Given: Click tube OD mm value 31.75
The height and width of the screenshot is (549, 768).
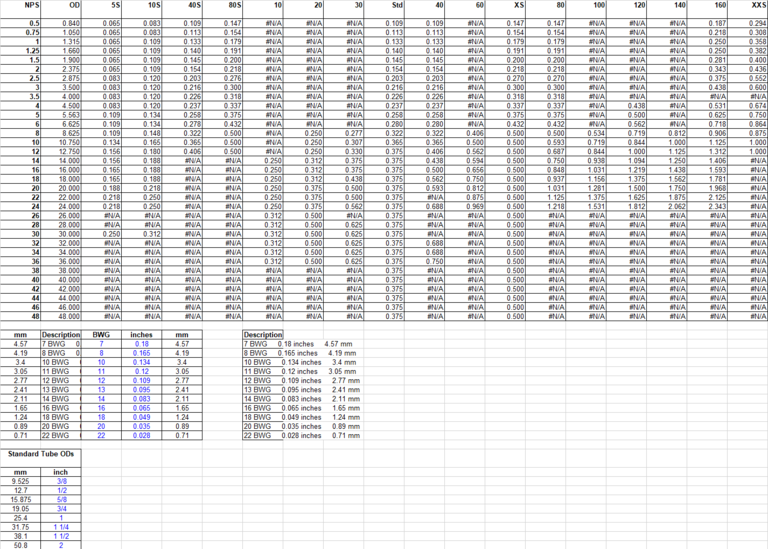Looking at the screenshot, I should [21, 527].
